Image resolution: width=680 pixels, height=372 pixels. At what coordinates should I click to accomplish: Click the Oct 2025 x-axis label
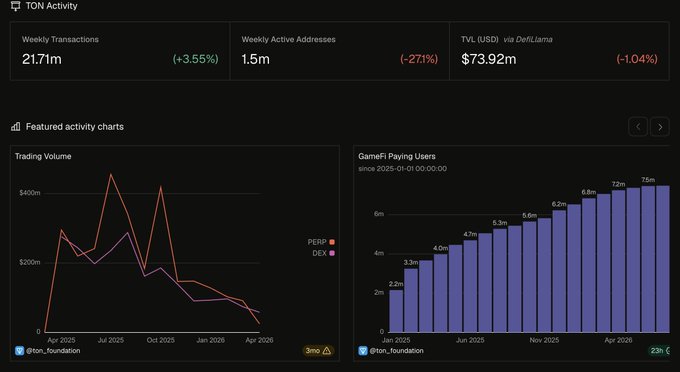(160, 340)
